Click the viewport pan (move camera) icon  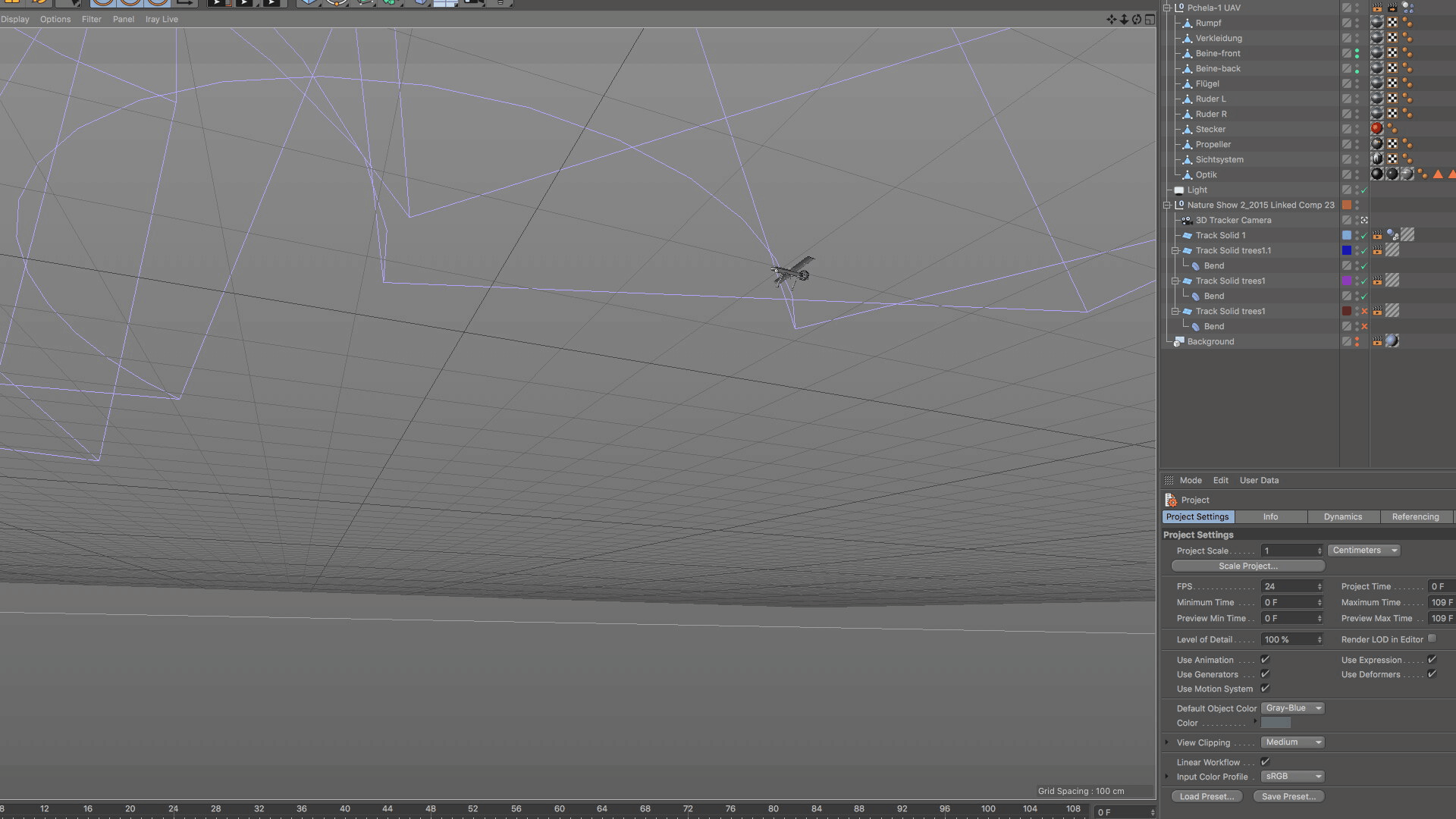[1112, 20]
